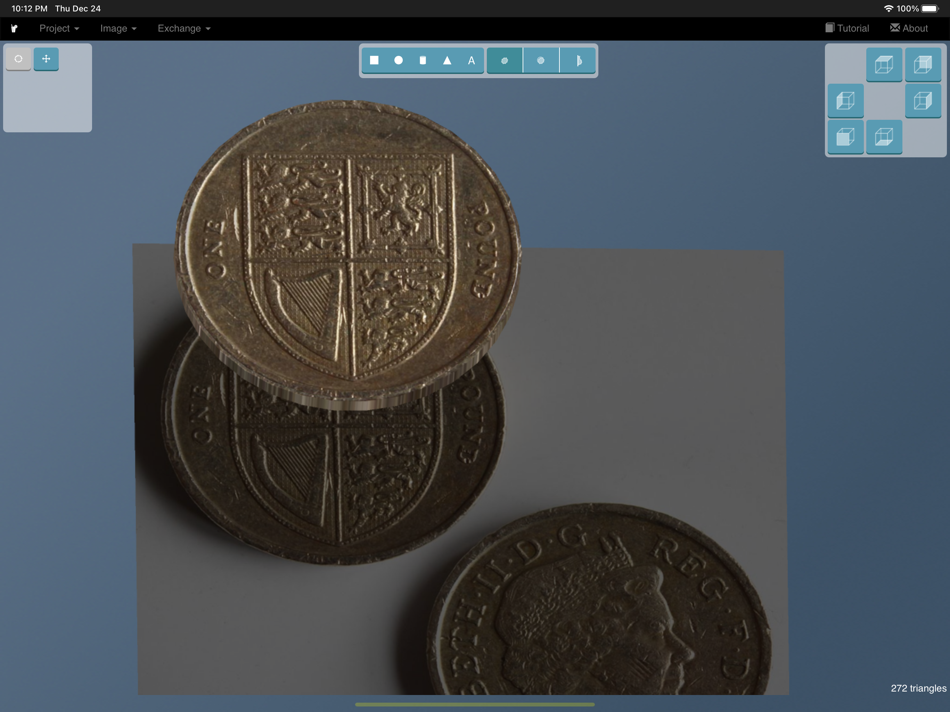The width and height of the screenshot is (950, 712).
Task: Open the About link
Action: 909,28
